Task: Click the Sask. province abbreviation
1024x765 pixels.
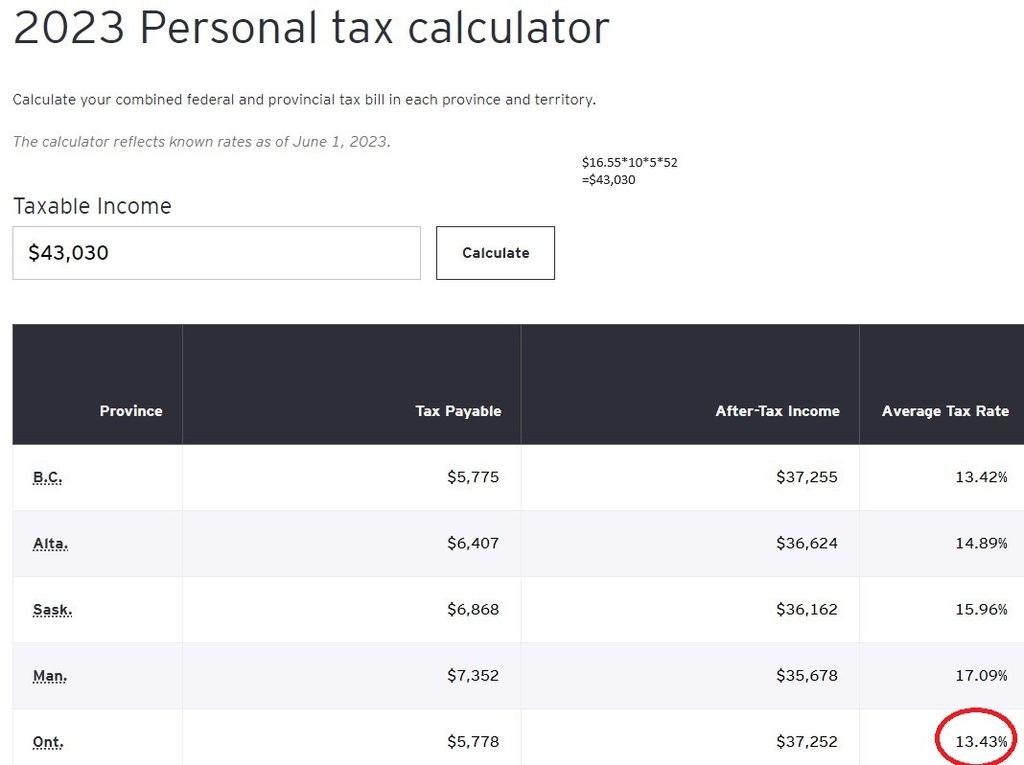Action: 52,610
